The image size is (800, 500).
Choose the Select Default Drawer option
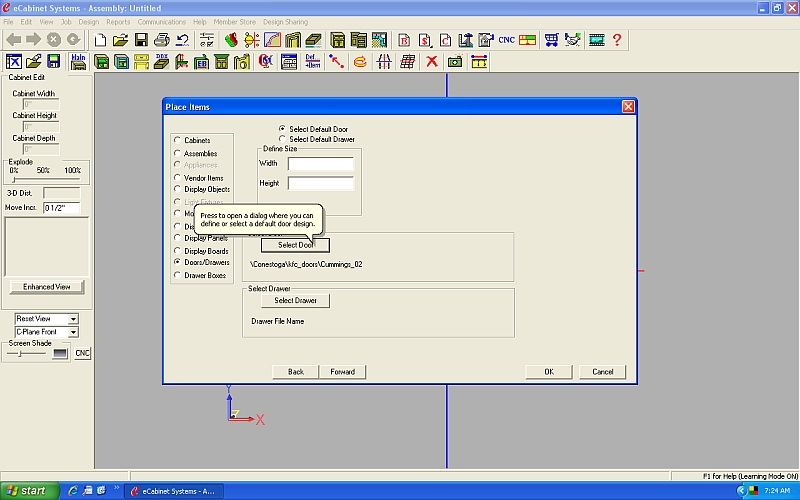tap(282, 139)
